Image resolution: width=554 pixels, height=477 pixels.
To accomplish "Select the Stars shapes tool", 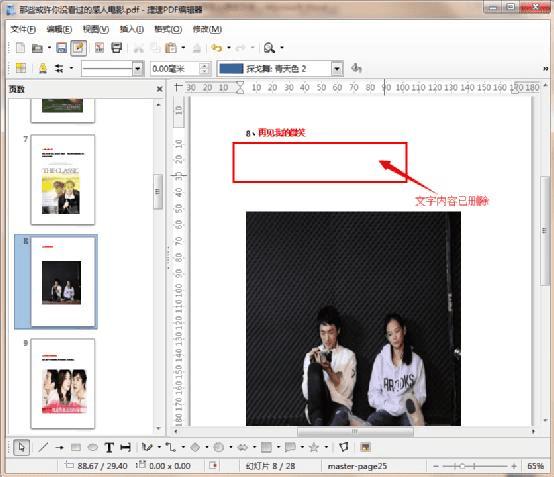I will tap(314, 447).
